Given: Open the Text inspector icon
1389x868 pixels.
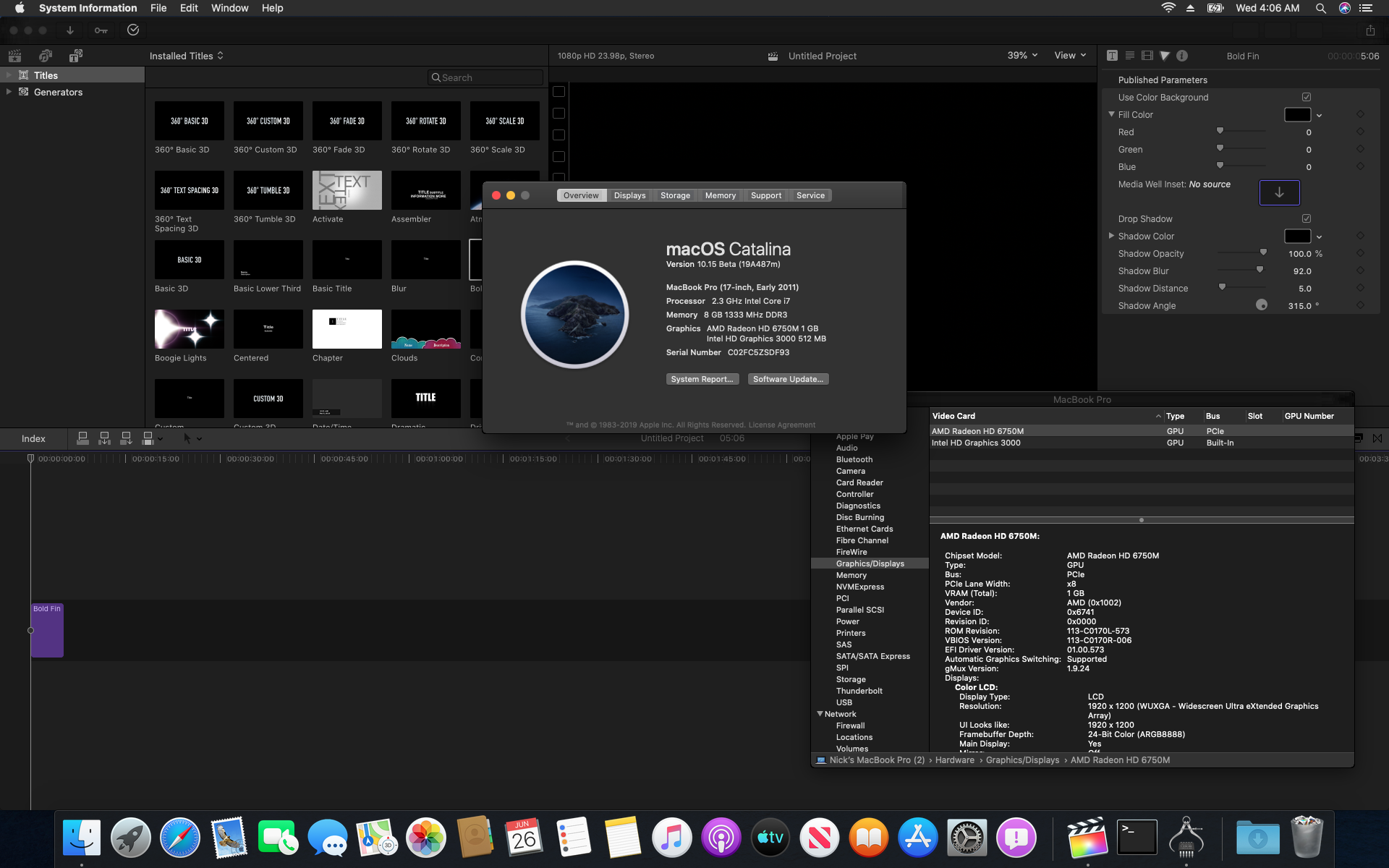Looking at the screenshot, I should [1112, 56].
